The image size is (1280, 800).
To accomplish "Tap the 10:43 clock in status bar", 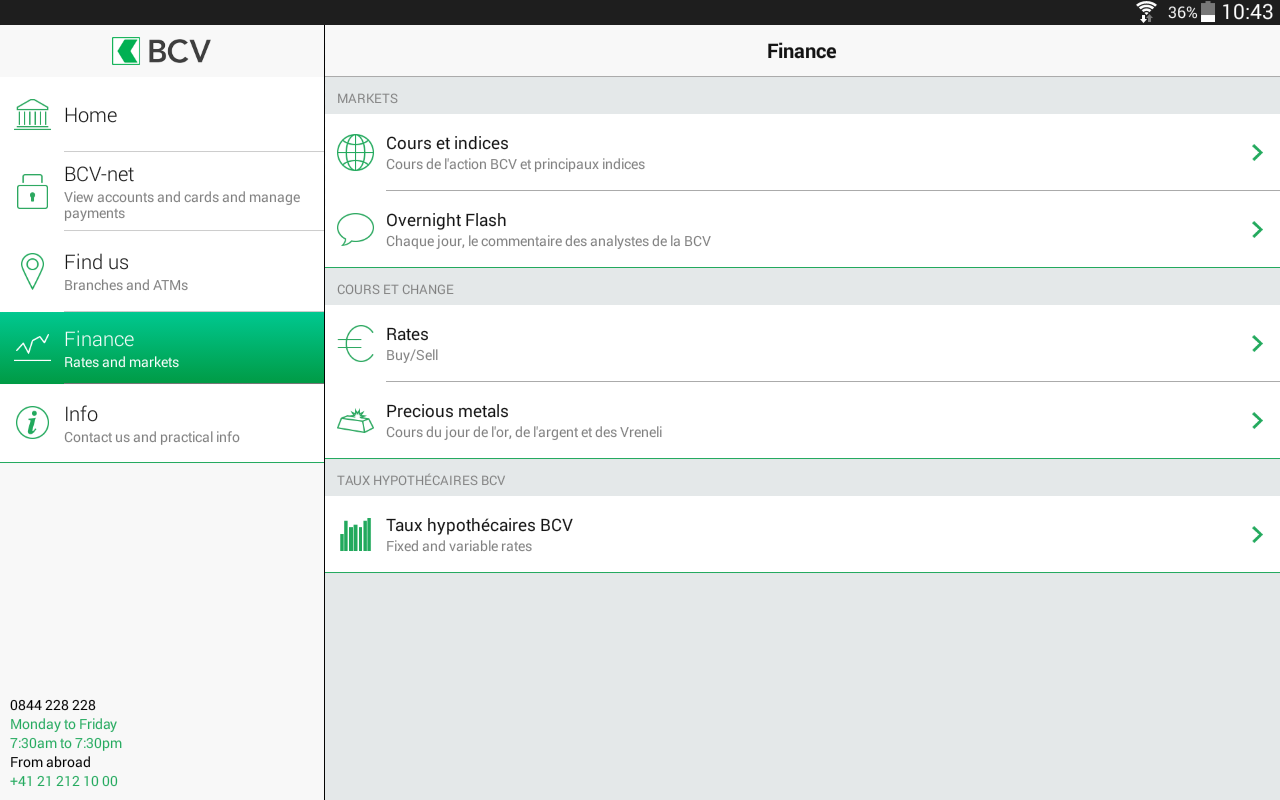I will tap(1247, 12).
